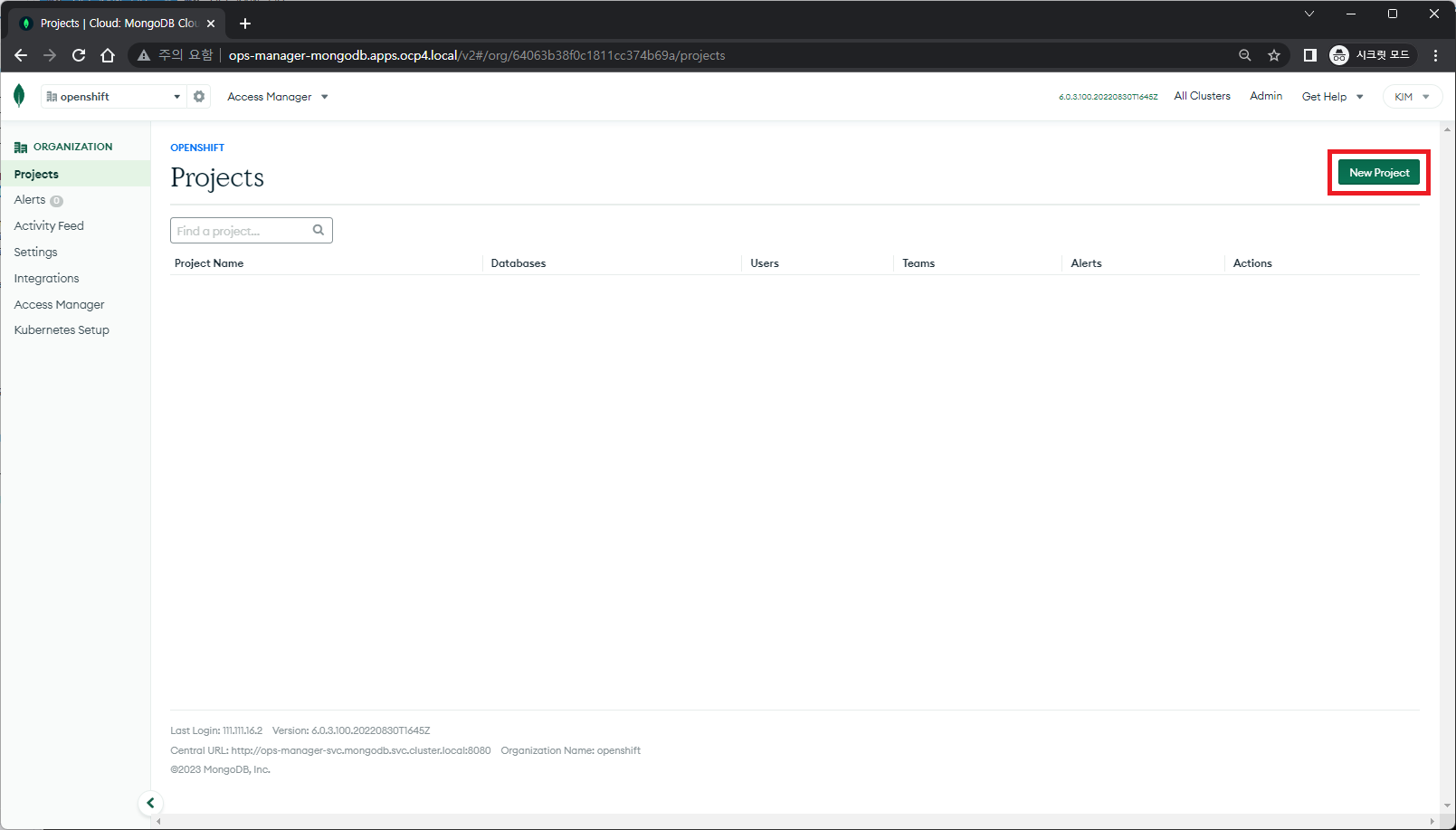Open the browser side panel icon
Screen dimensions: 1456x830
point(1309,55)
